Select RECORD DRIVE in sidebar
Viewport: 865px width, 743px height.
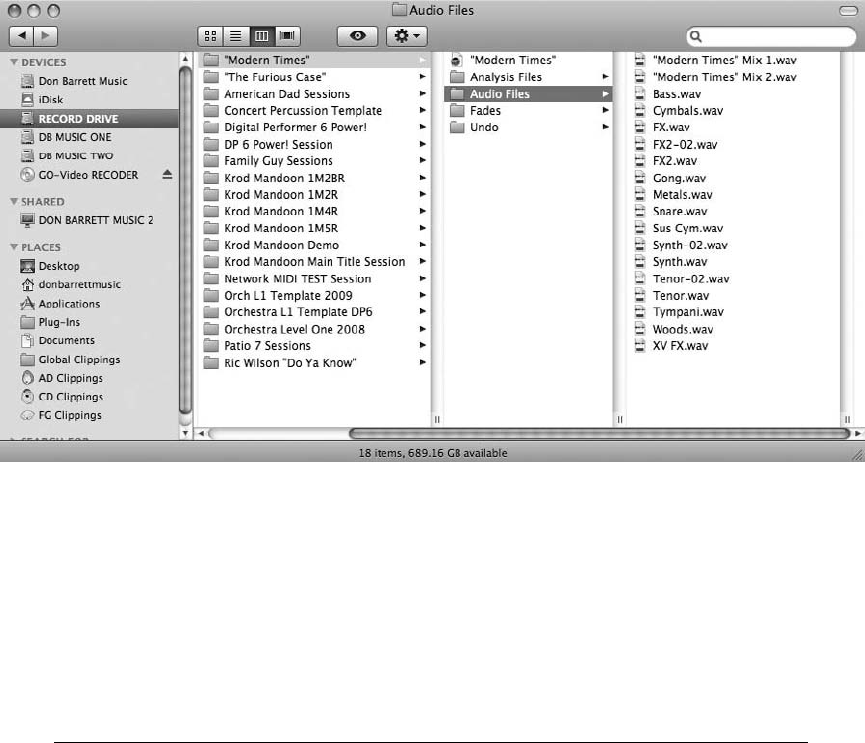tap(89, 119)
